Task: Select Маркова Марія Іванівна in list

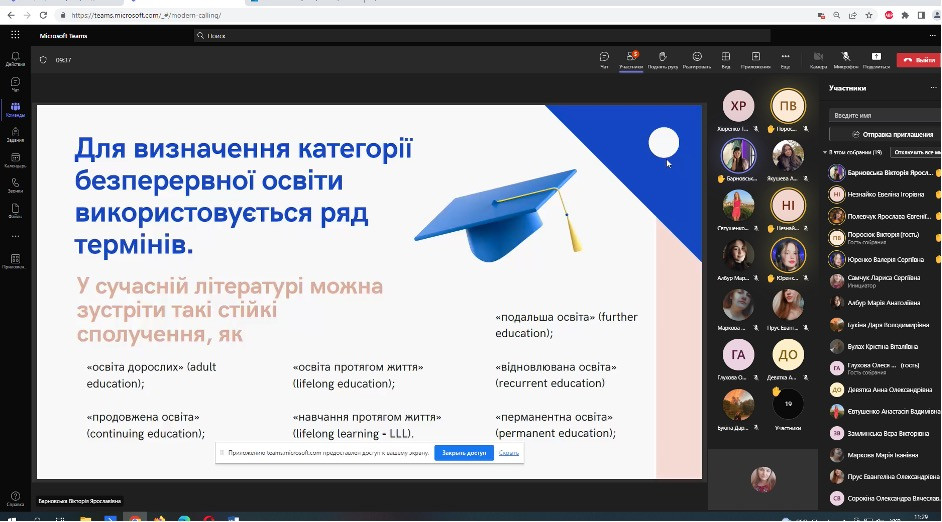Action: 884,455
